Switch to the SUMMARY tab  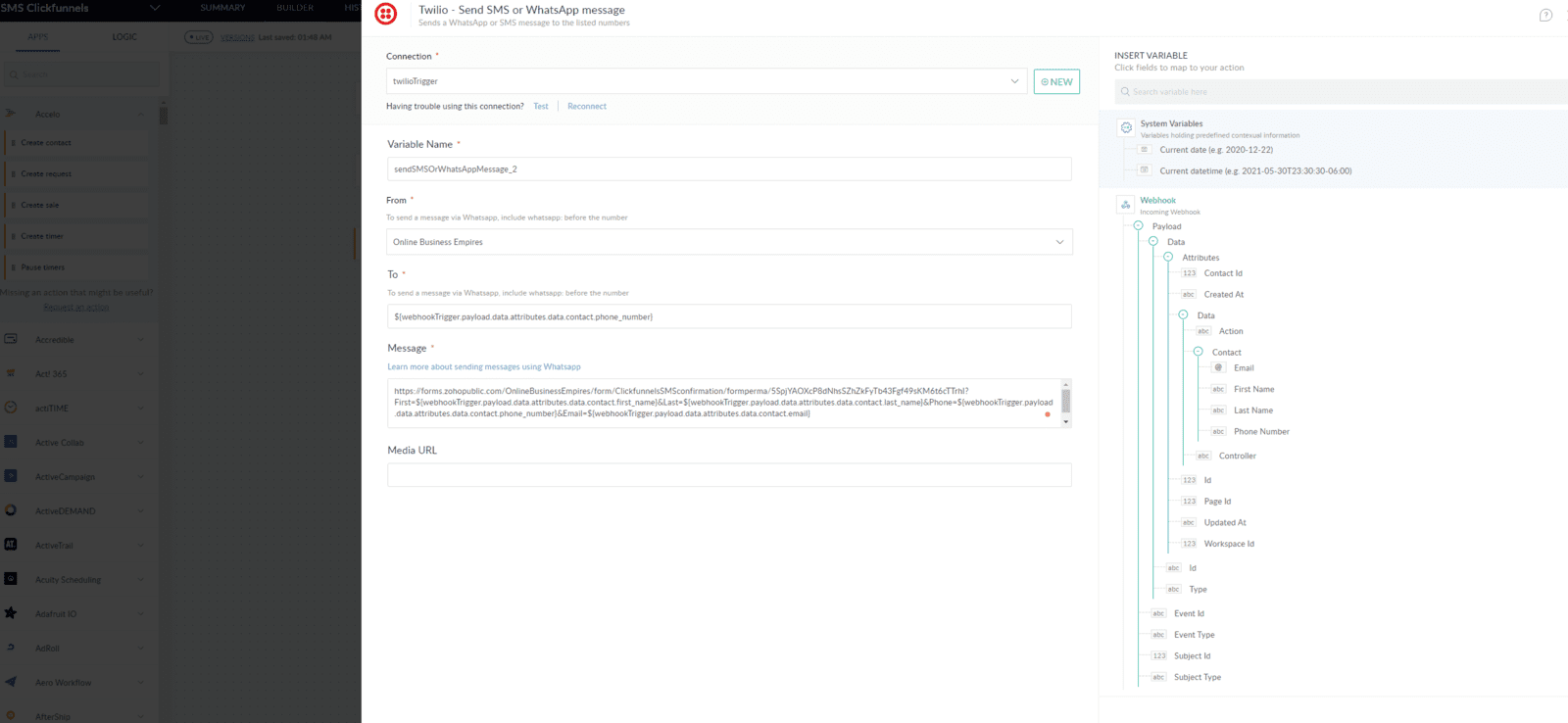[x=223, y=8]
